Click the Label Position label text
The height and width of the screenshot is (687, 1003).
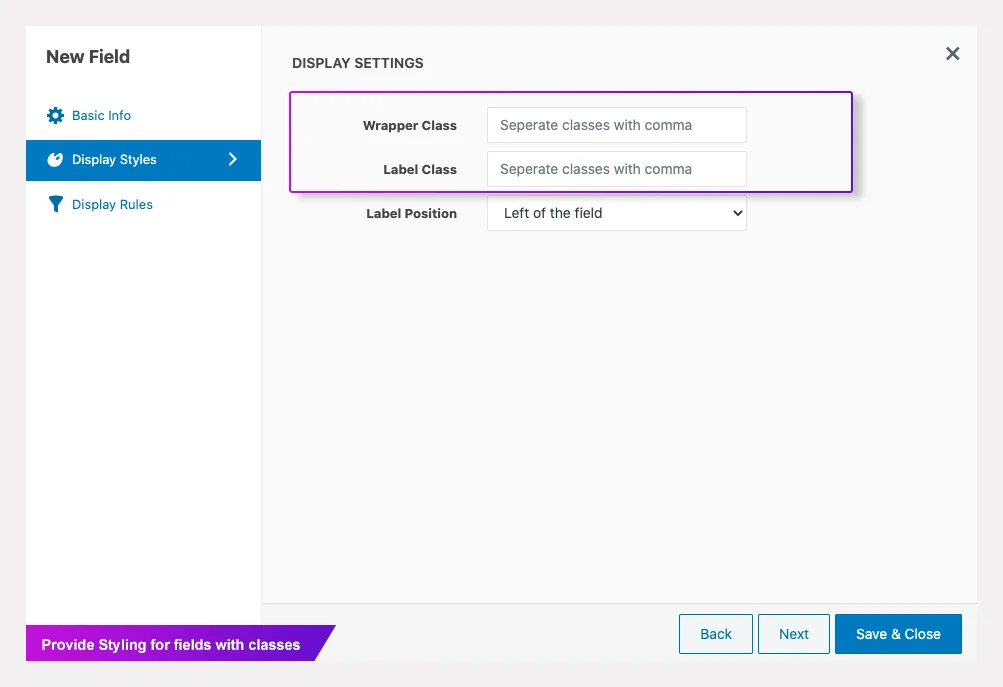click(x=411, y=214)
